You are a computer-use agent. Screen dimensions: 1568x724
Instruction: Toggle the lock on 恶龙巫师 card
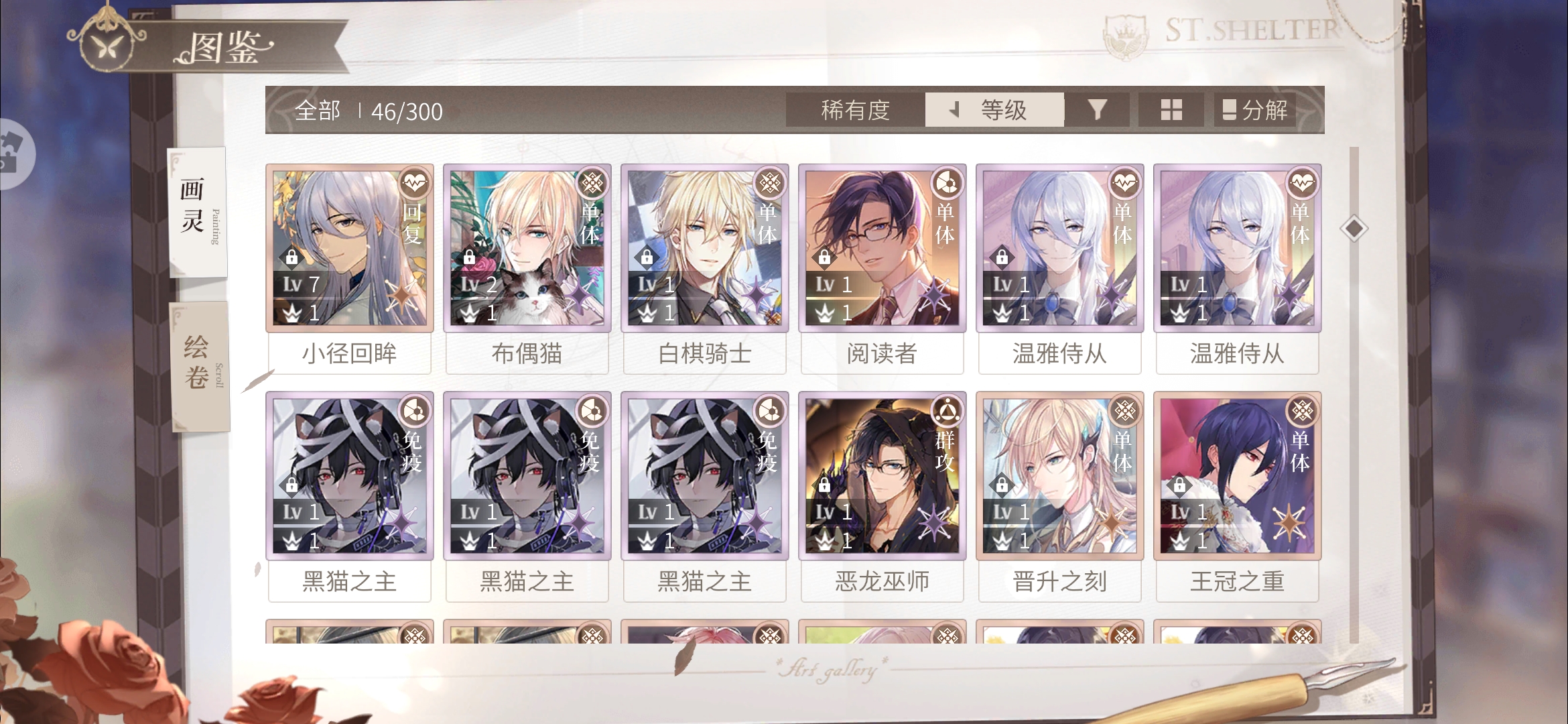(824, 484)
